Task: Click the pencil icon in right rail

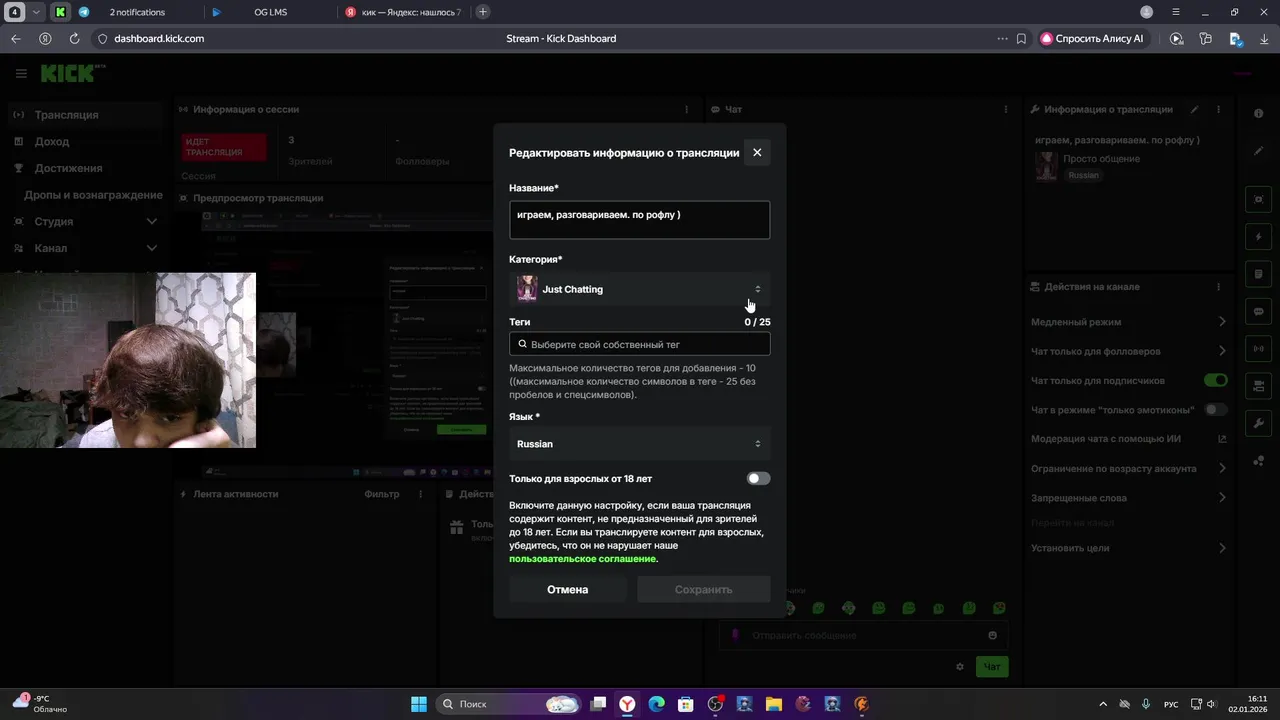Action: pyautogui.click(x=1259, y=150)
